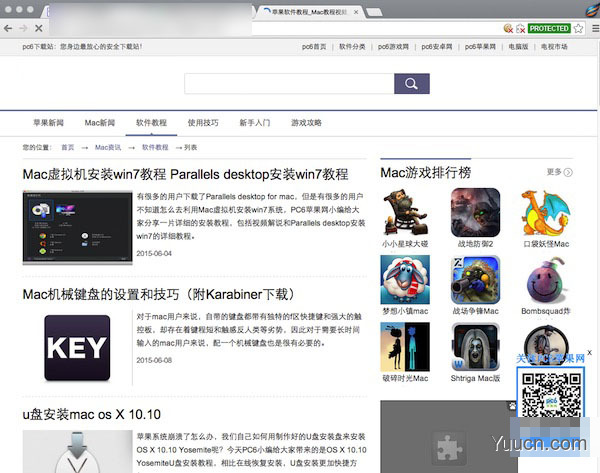Viewport: 600px width, 473px height.
Task: Open the 使用技巧 navigation tab
Action: pyautogui.click(x=203, y=123)
